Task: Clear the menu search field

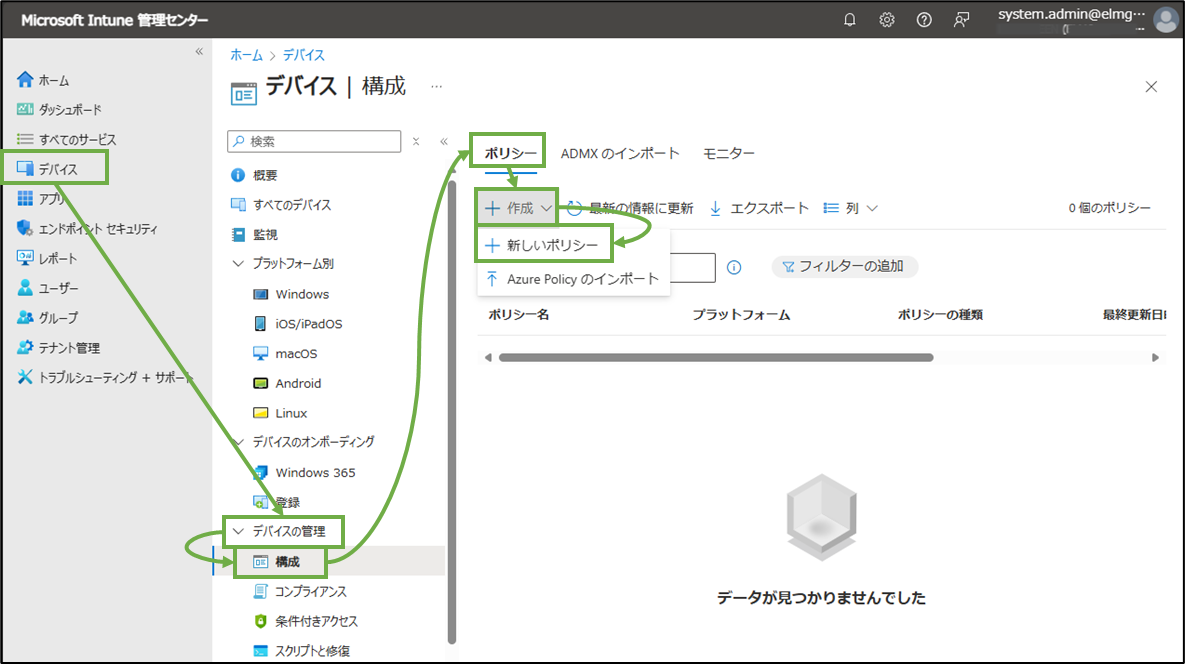Action: (416, 141)
